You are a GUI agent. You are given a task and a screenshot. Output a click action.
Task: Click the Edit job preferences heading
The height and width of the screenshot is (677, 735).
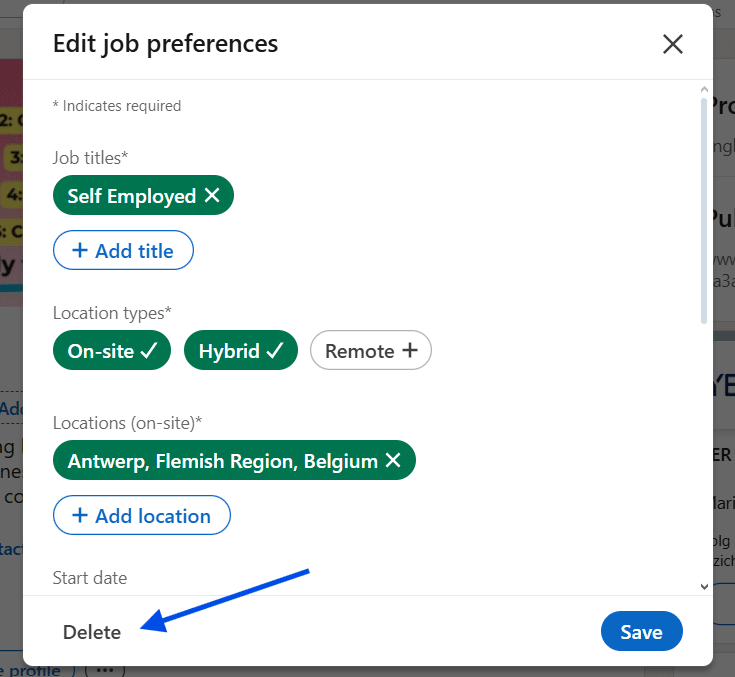165,44
